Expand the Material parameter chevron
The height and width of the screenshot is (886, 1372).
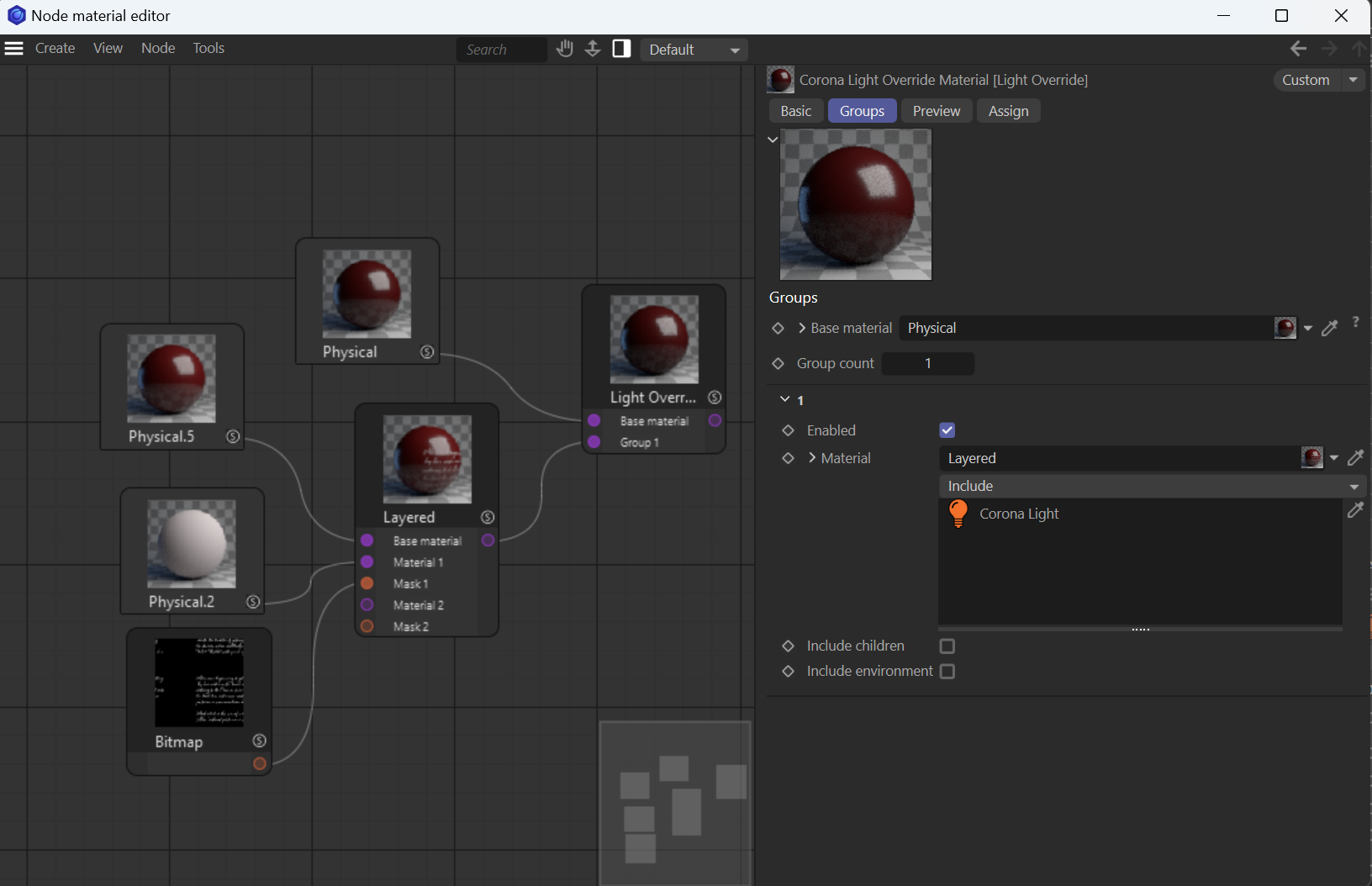click(812, 458)
